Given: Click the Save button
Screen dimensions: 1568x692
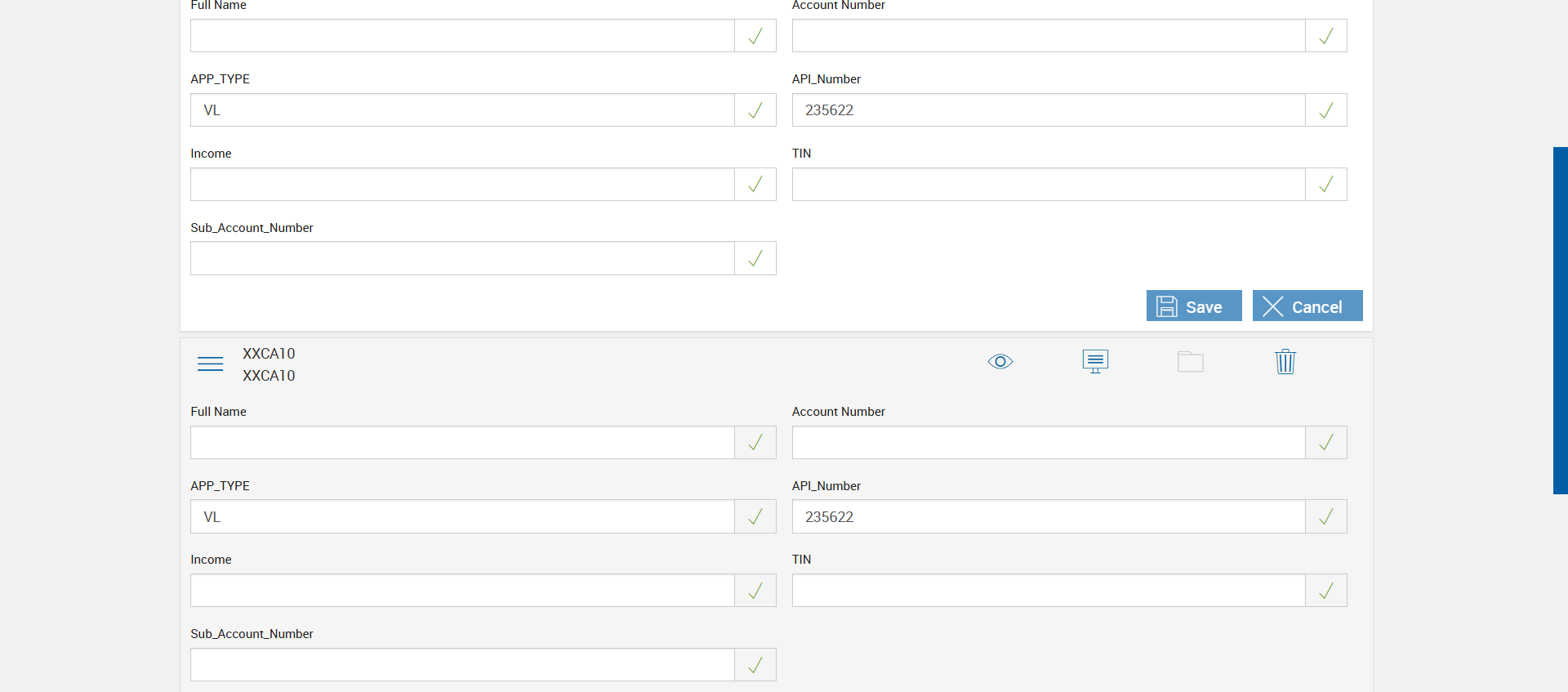Looking at the screenshot, I should 1193,306.
